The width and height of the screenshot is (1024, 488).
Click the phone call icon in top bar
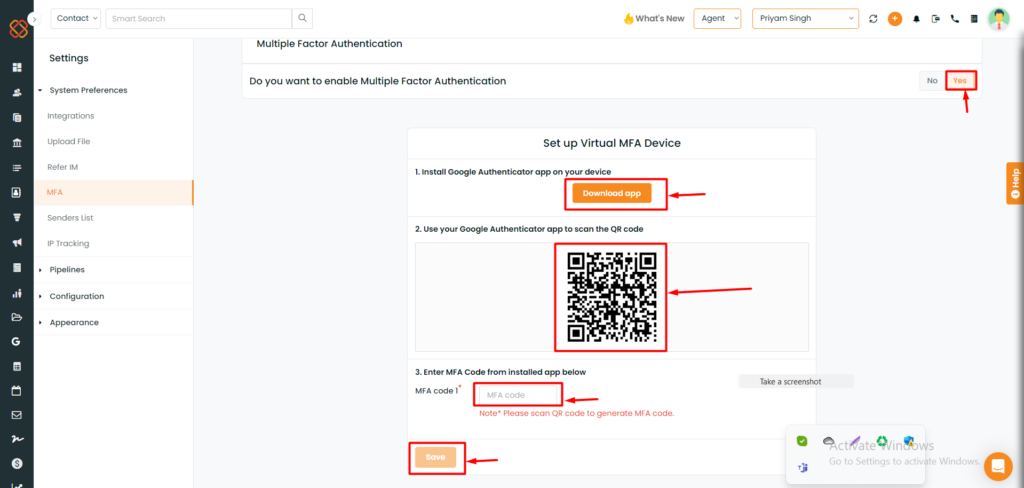[955, 19]
